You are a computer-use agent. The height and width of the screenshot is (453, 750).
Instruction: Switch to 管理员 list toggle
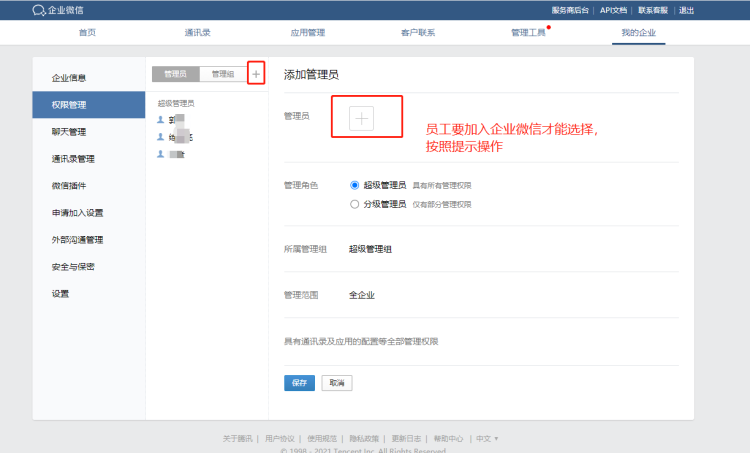(176, 74)
